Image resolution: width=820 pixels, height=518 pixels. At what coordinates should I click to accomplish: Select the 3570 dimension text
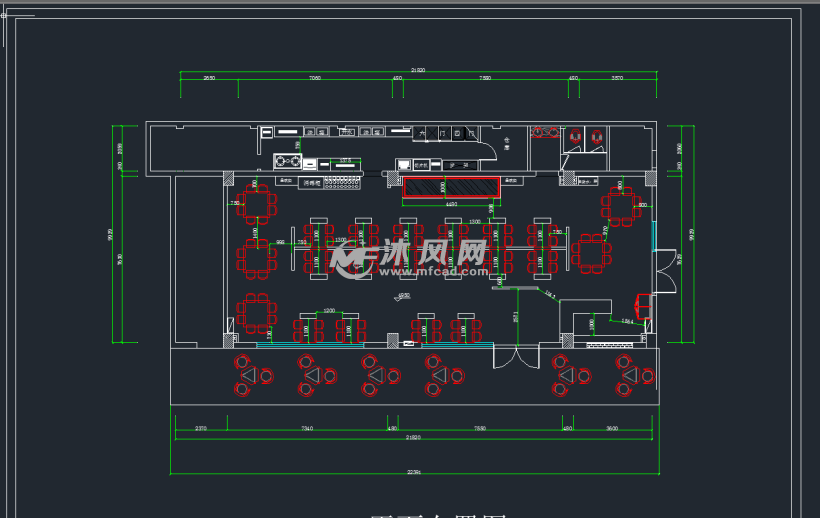pyautogui.click(x=617, y=78)
